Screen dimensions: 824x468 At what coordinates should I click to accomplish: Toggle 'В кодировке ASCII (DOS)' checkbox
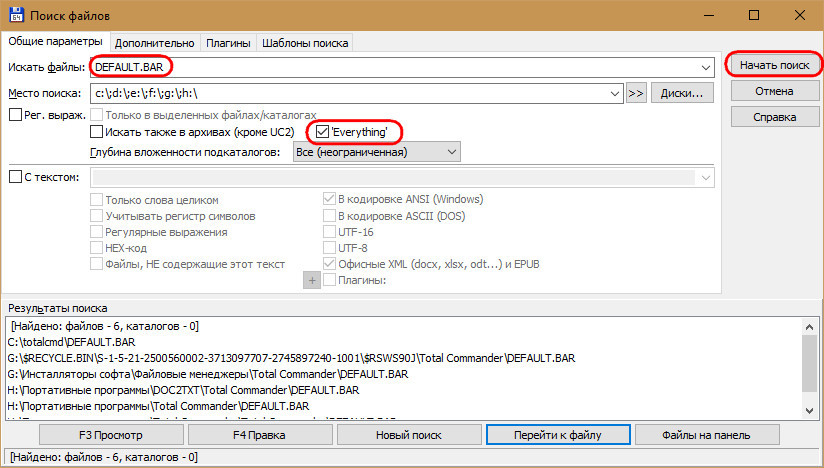click(x=329, y=216)
